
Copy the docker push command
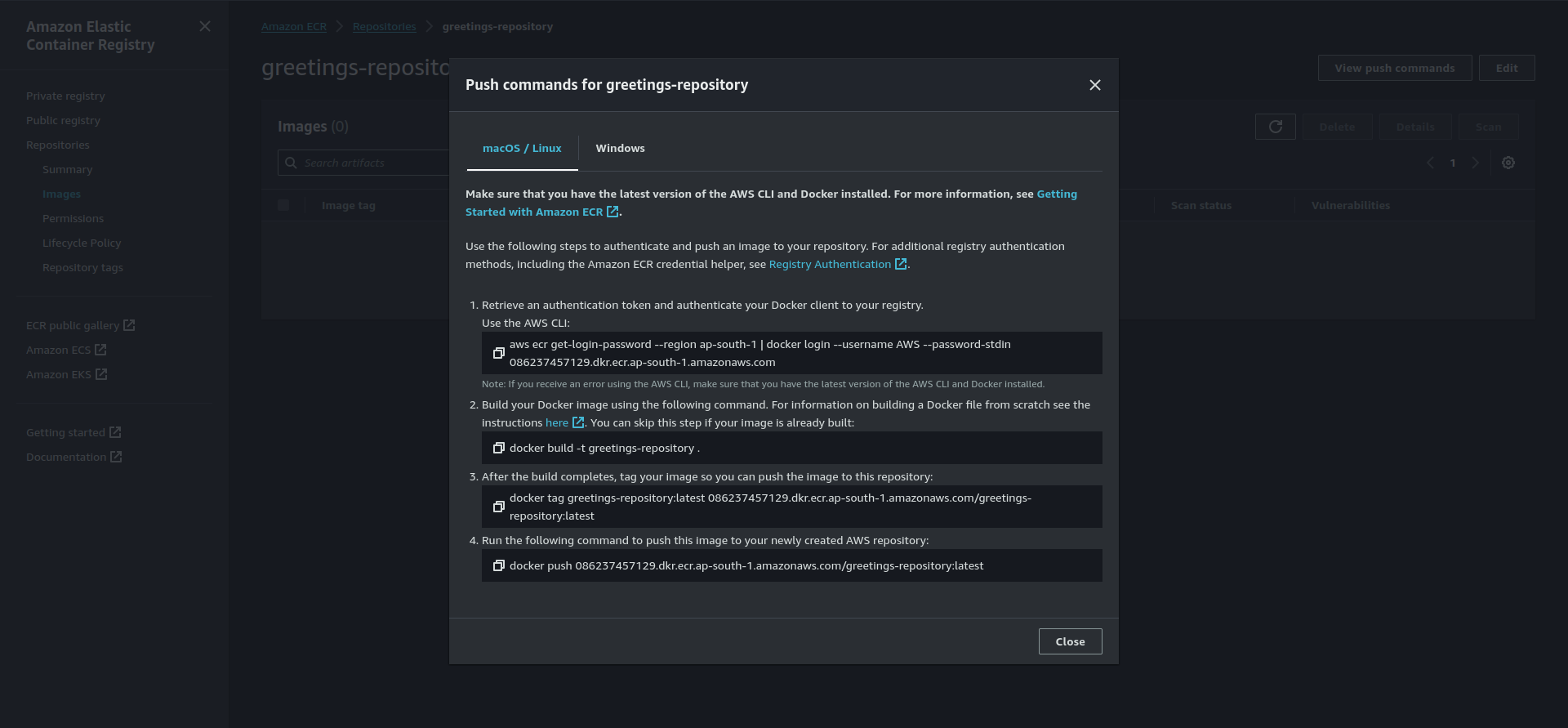point(498,565)
